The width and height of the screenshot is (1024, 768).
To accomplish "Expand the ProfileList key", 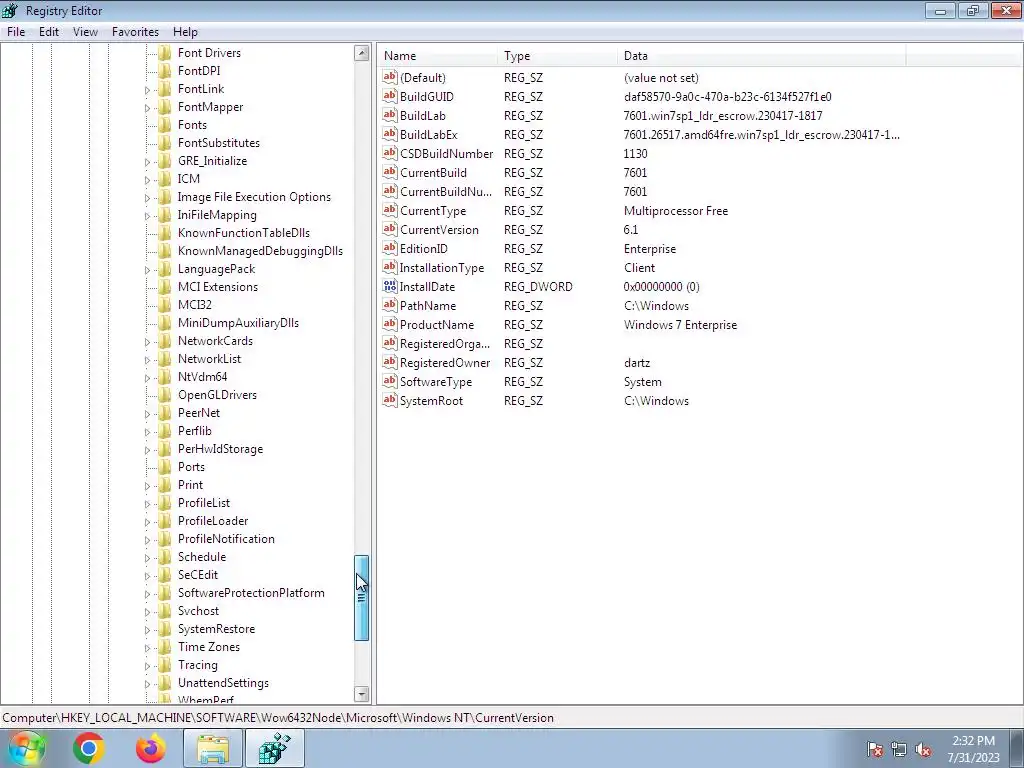I will (147, 504).
